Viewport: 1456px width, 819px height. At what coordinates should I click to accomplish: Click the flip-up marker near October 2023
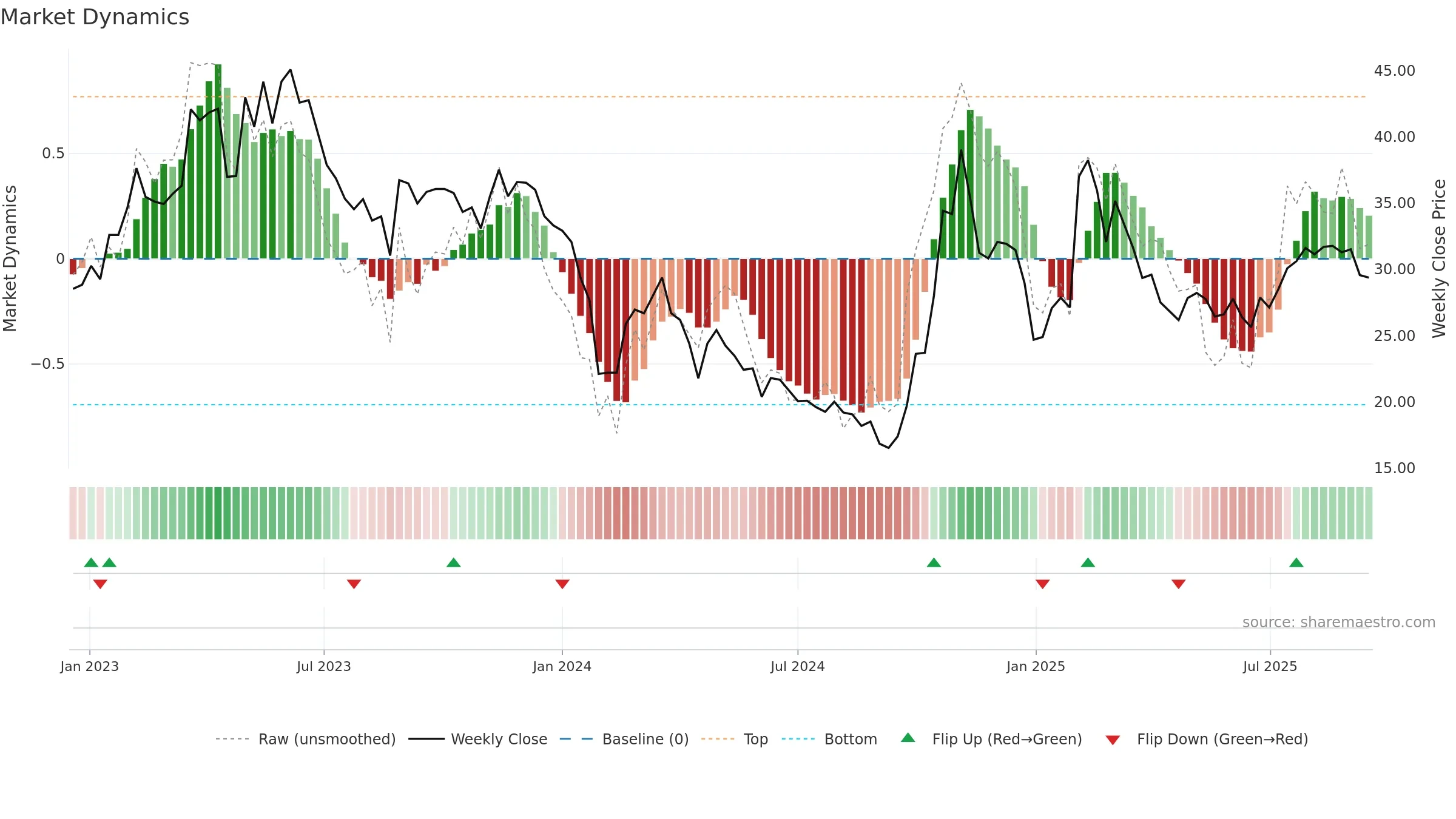454,562
